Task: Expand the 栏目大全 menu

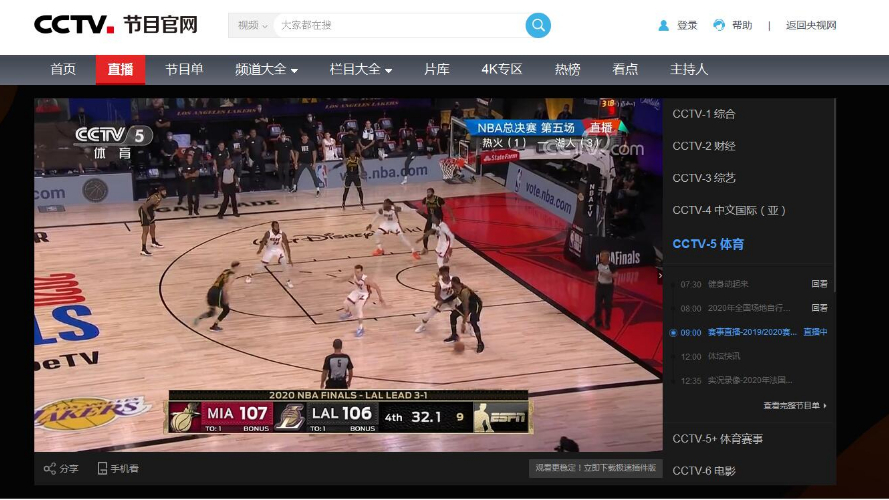Action: click(x=361, y=70)
